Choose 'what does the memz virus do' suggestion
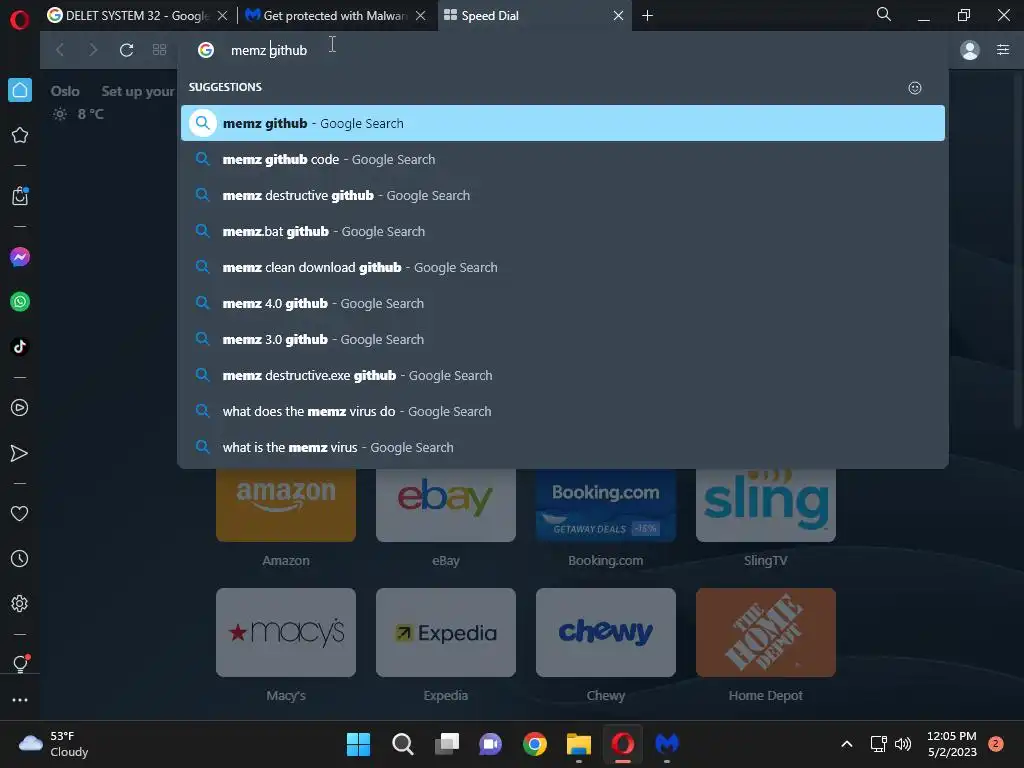 tap(563, 411)
